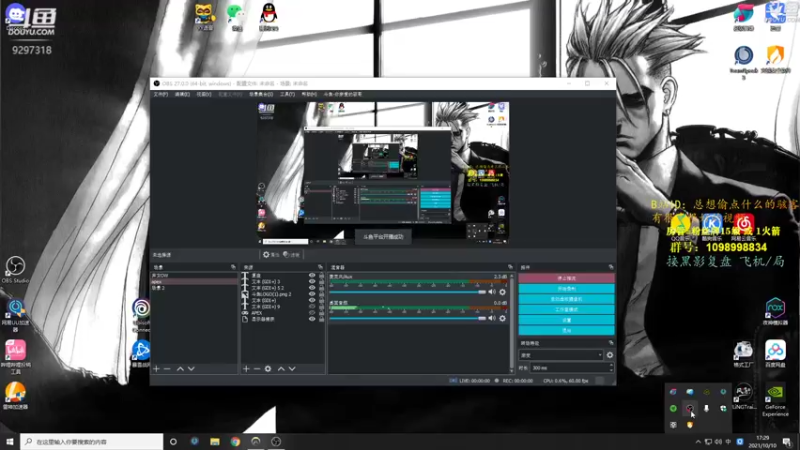
Task: Click the studio mode button
Action: point(566,310)
